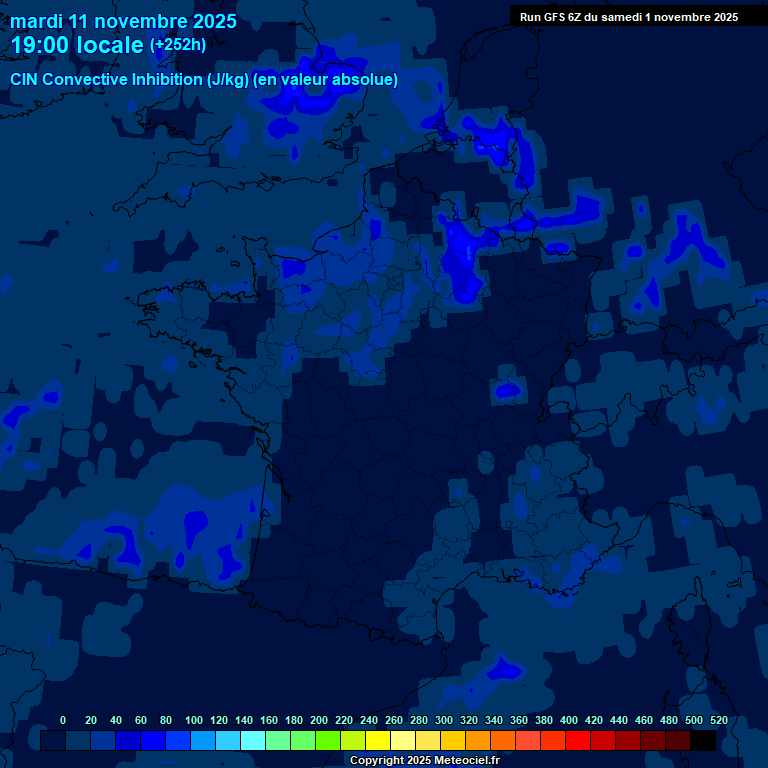Click the legend value label 520

[718, 720]
